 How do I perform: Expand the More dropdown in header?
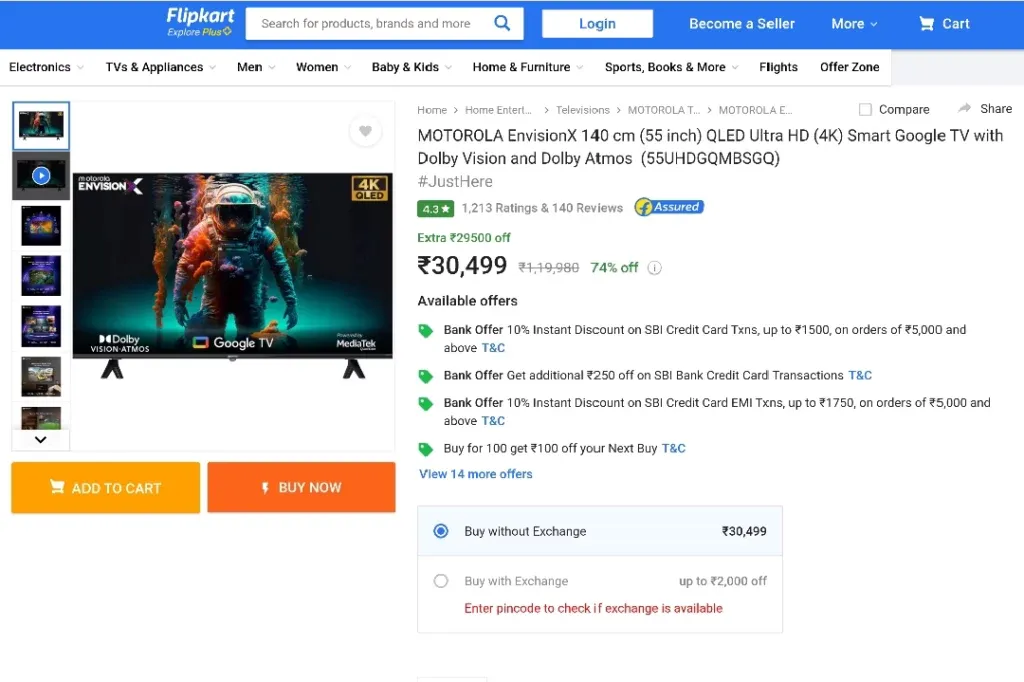point(854,24)
